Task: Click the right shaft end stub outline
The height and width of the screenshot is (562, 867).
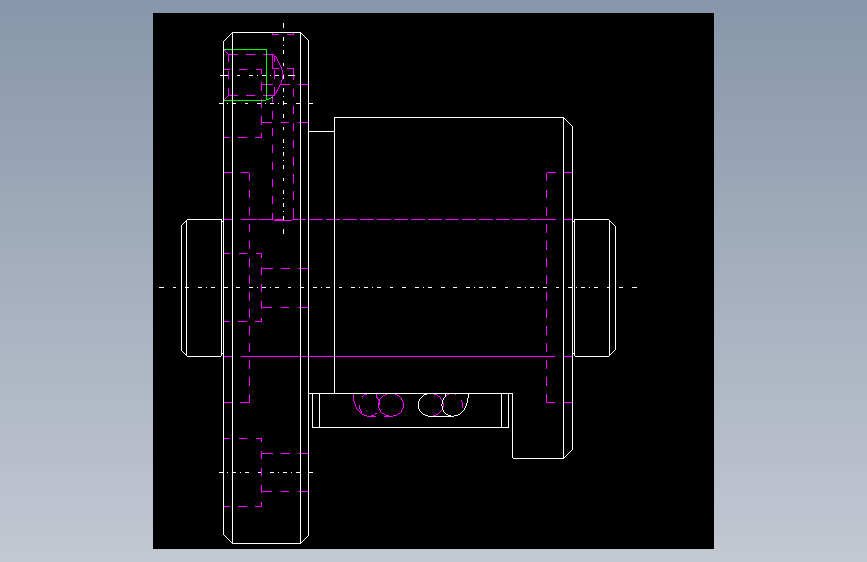Action: click(595, 288)
